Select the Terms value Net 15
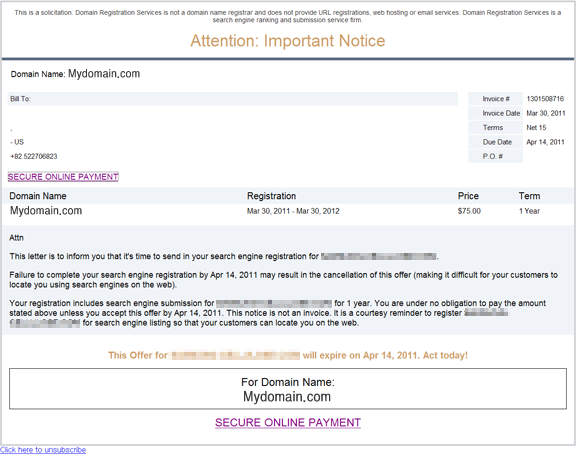 click(x=536, y=127)
